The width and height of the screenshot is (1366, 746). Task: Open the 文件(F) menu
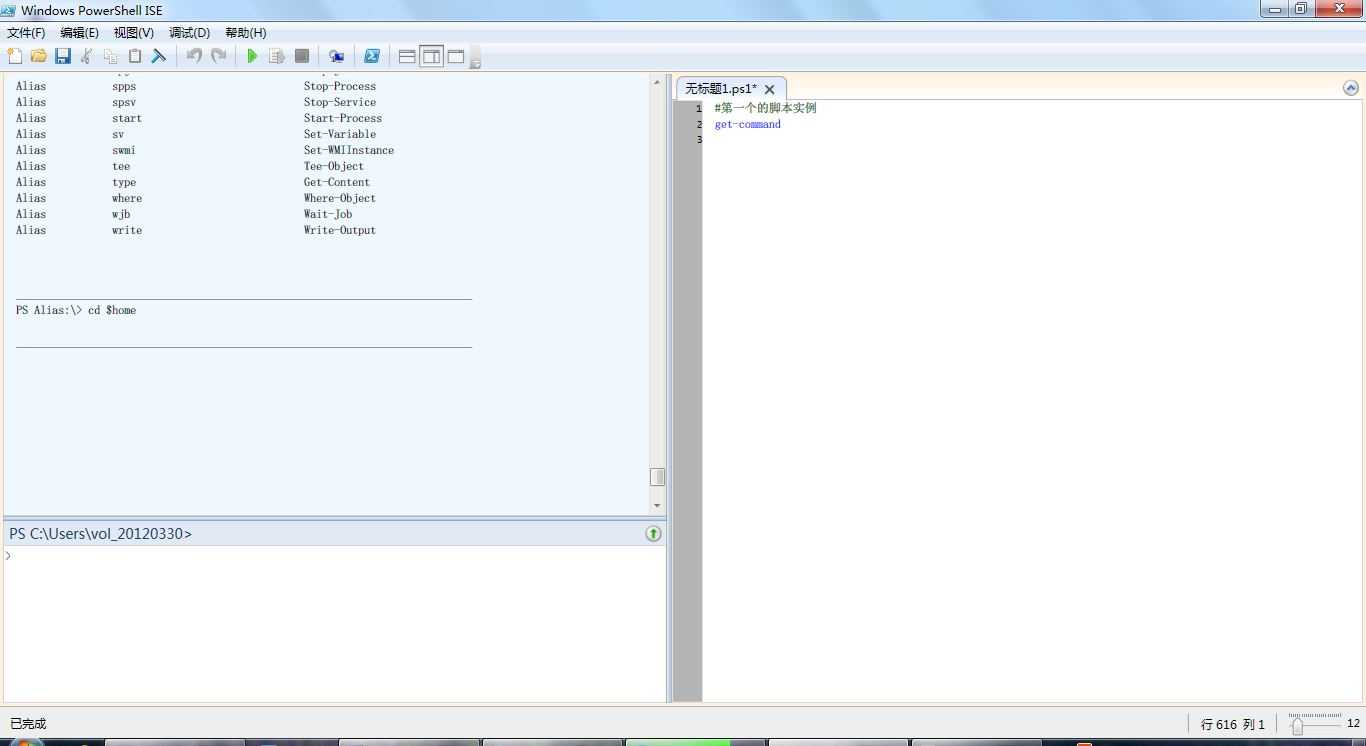tap(26, 33)
